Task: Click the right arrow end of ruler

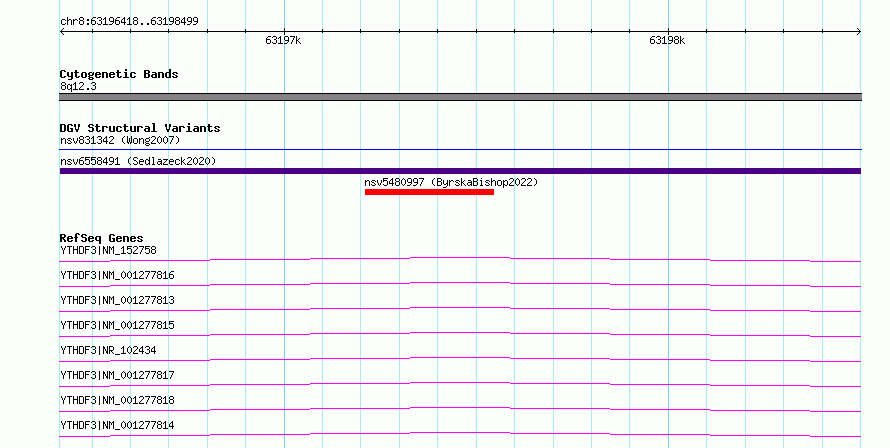Action: (859, 32)
